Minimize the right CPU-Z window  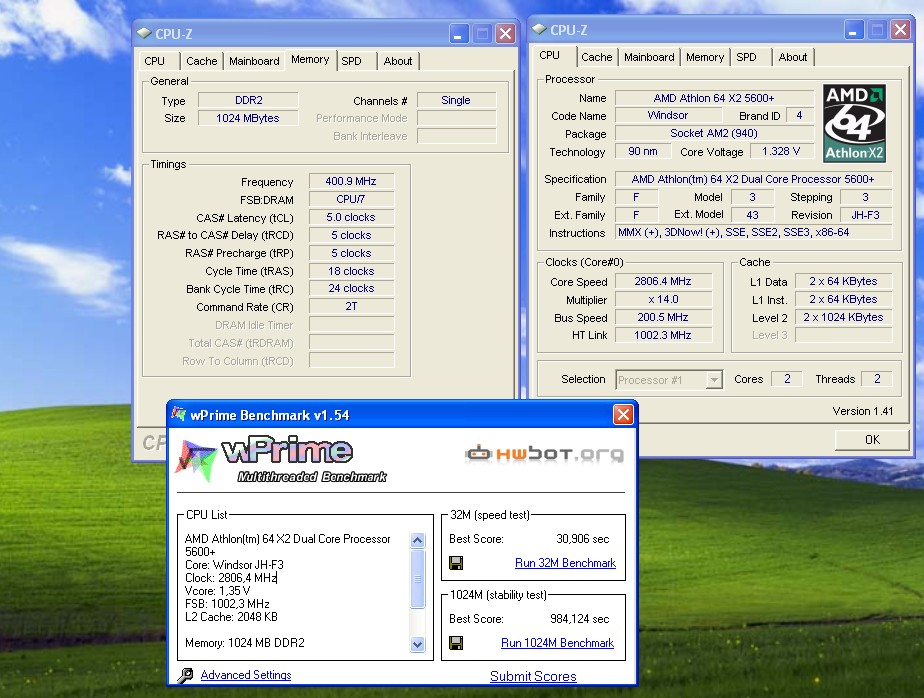click(853, 29)
